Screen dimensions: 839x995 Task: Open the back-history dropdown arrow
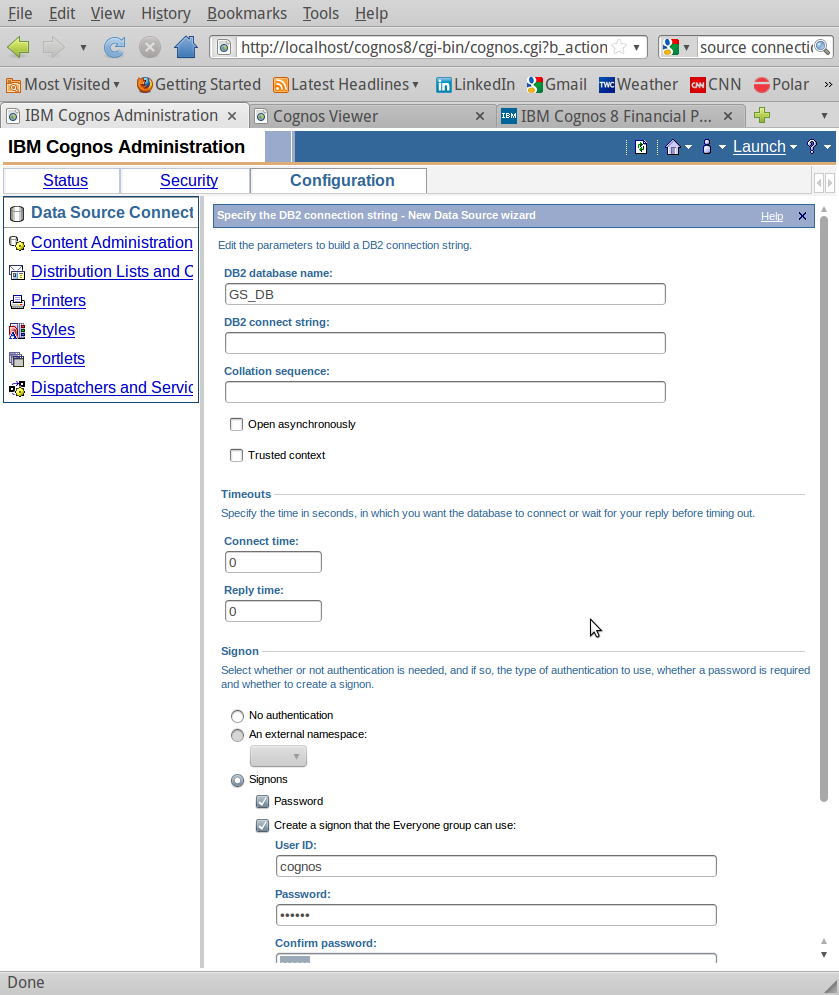click(83, 48)
